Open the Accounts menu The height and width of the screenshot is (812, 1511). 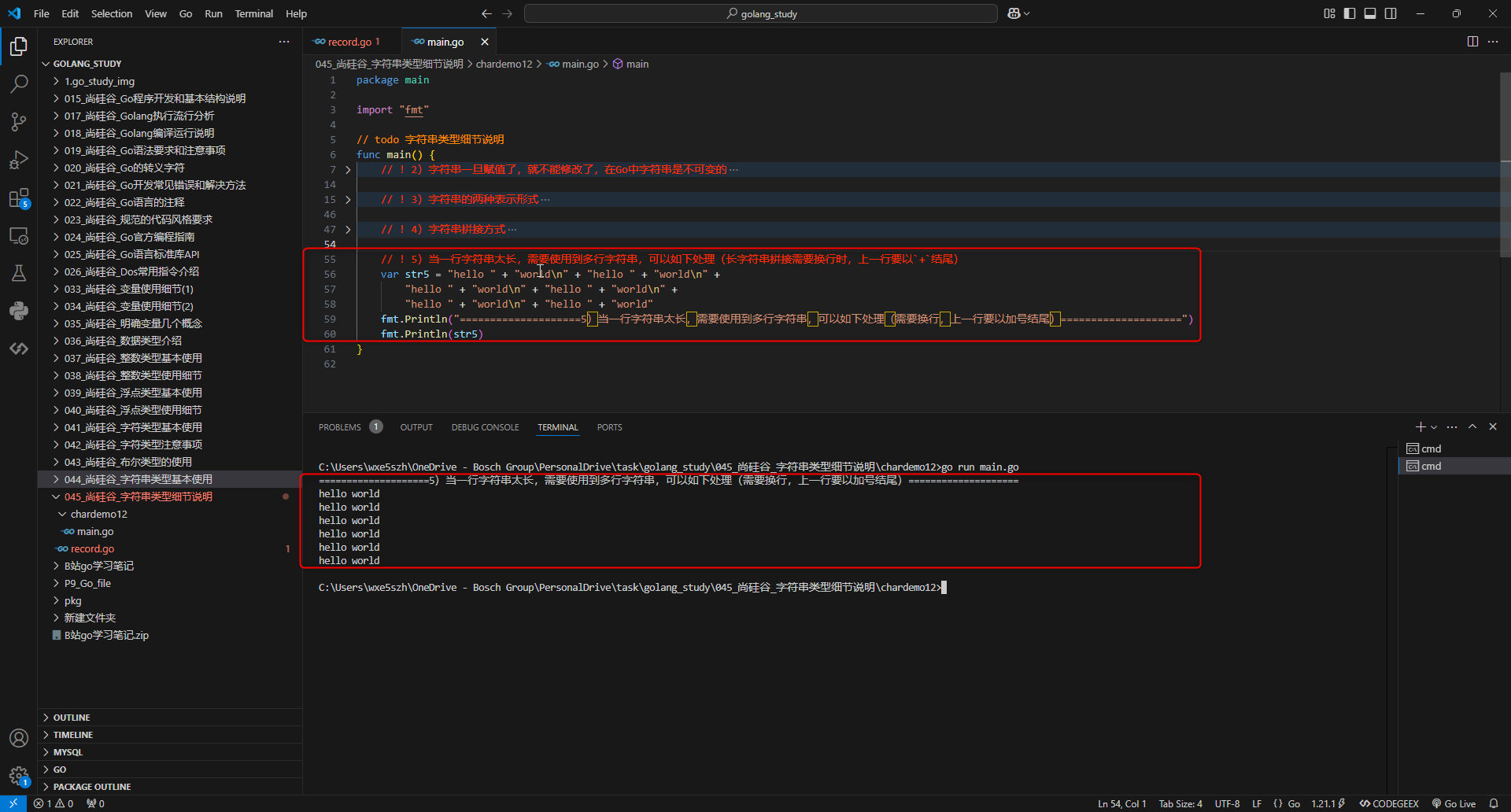click(x=19, y=738)
